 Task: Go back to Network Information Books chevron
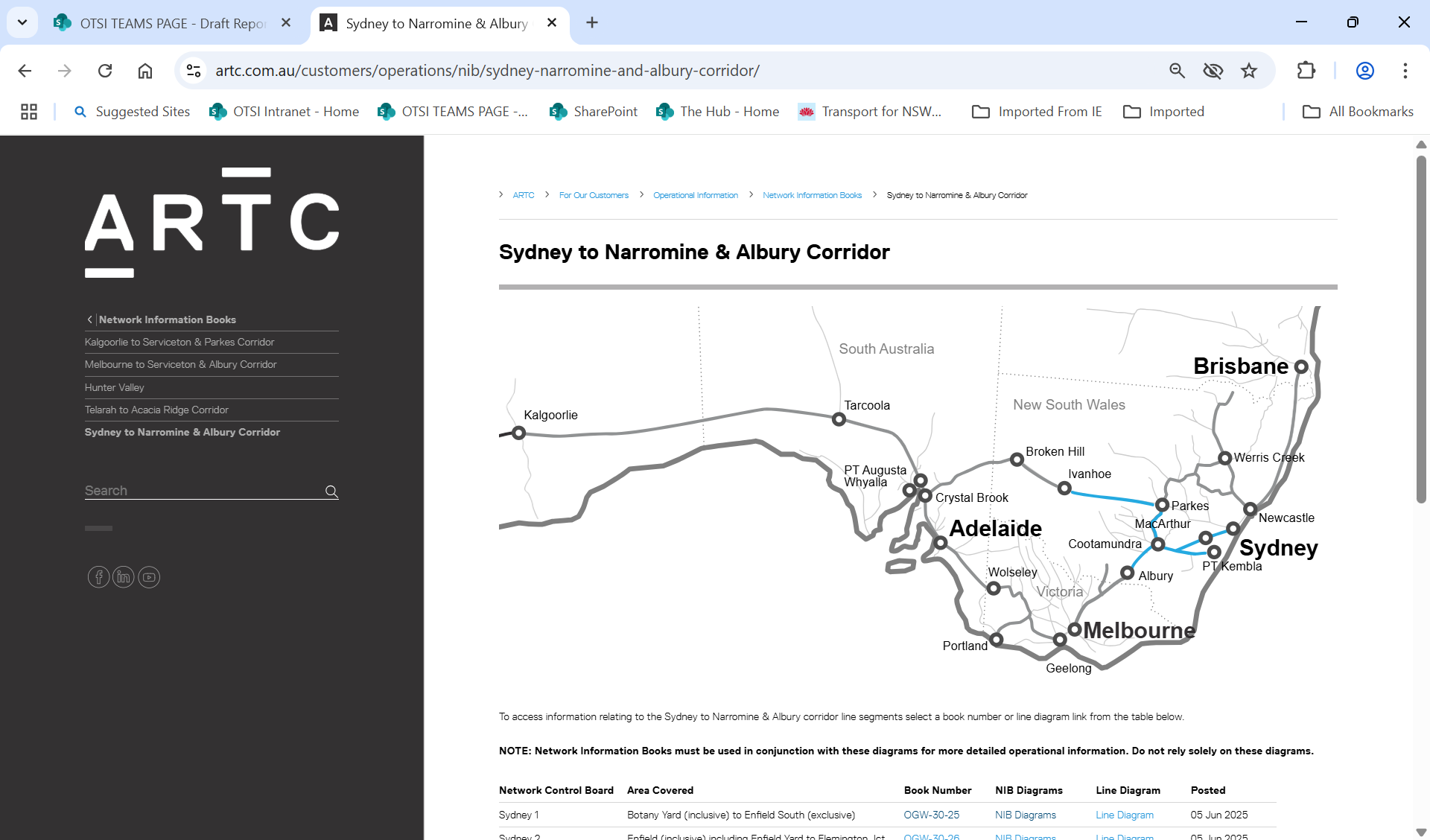(x=90, y=319)
